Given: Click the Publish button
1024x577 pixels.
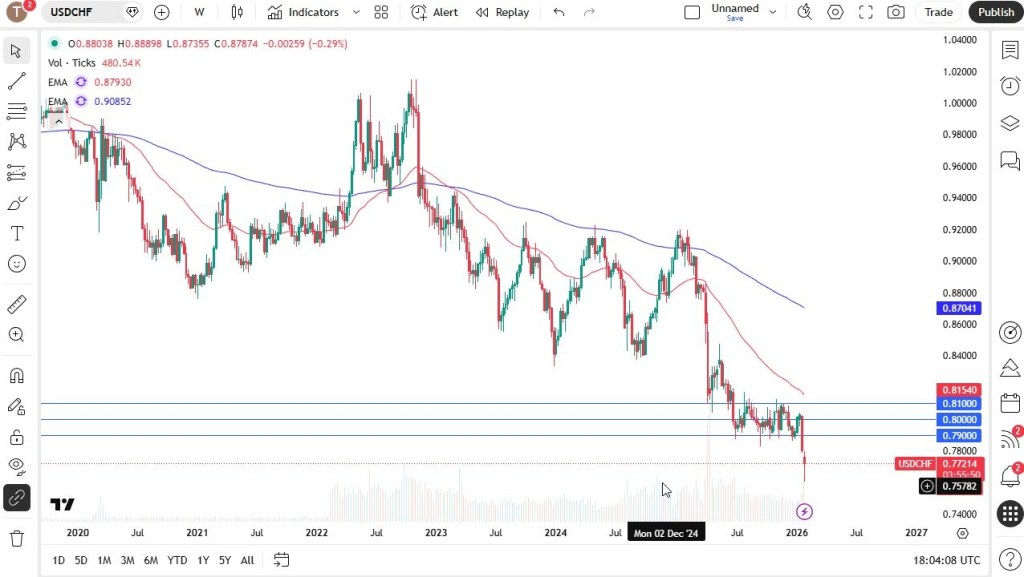Looking at the screenshot, I should pyautogui.click(x=995, y=12).
